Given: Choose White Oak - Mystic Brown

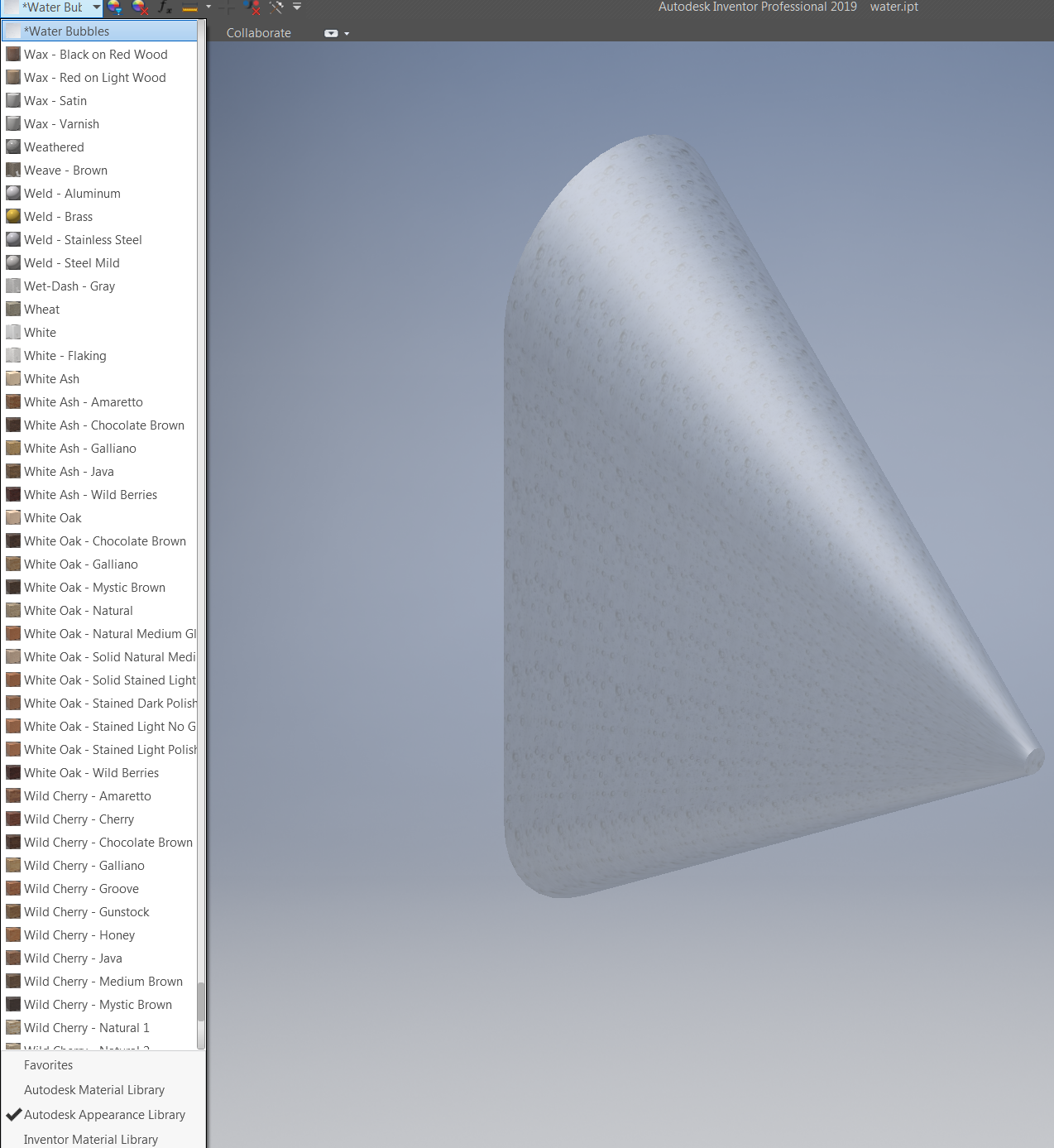Looking at the screenshot, I should click(x=99, y=588).
